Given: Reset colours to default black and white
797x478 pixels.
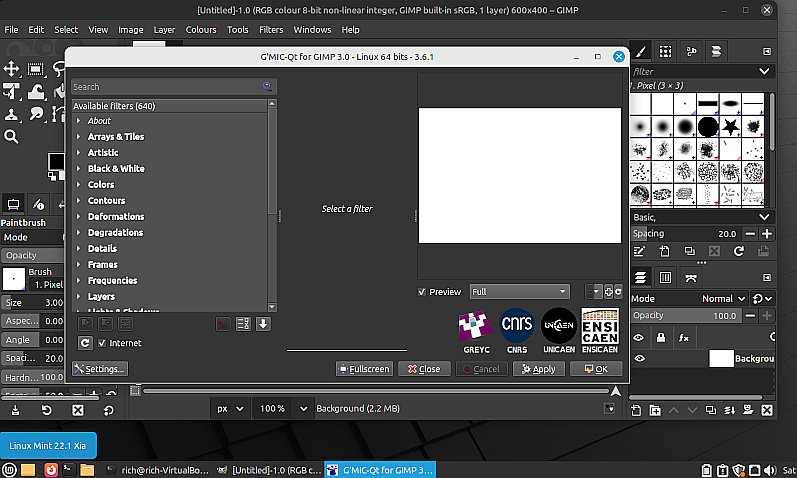Looking at the screenshot, I should [x=52, y=176].
